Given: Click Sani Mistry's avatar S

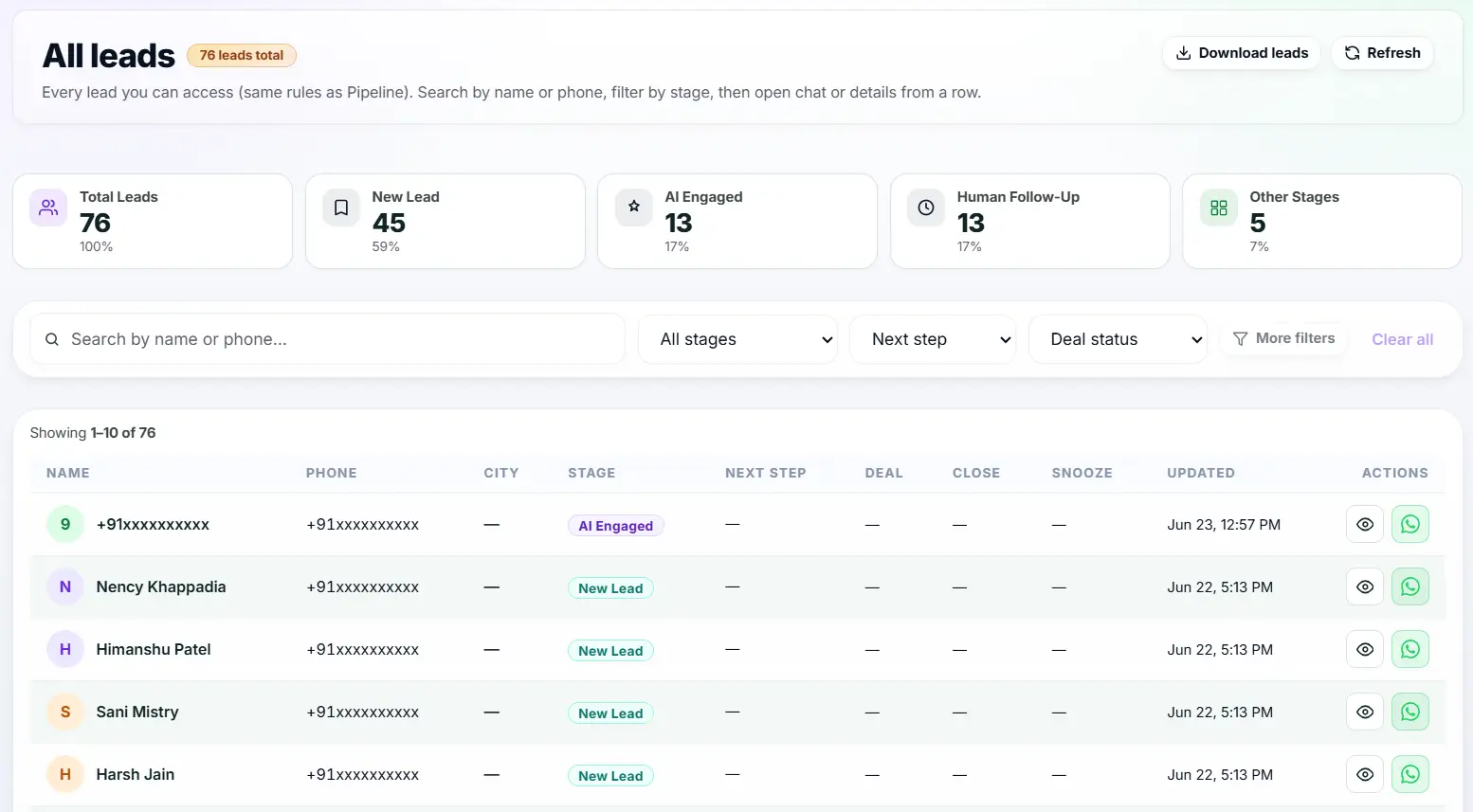Looking at the screenshot, I should pyautogui.click(x=65, y=712).
